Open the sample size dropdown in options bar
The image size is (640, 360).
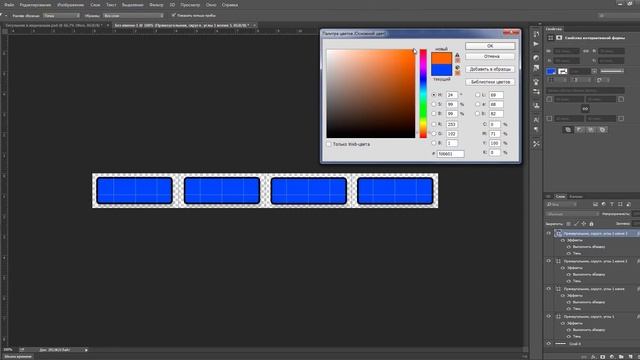(61, 16)
